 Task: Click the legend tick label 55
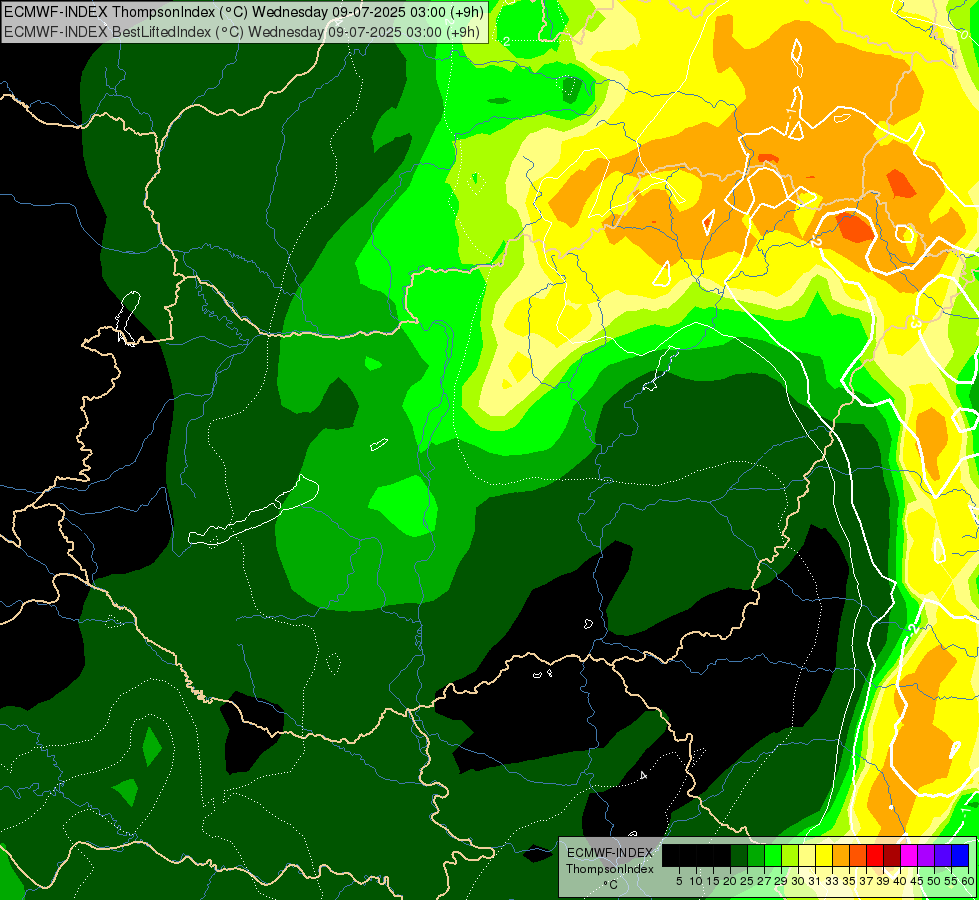(951, 881)
